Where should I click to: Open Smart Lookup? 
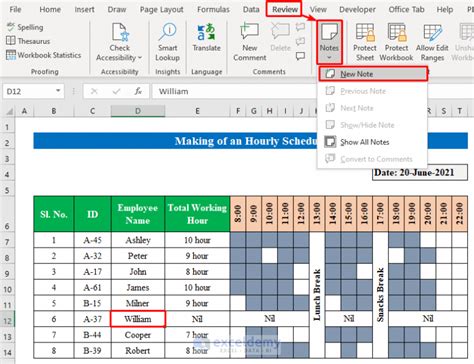[x=167, y=42]
